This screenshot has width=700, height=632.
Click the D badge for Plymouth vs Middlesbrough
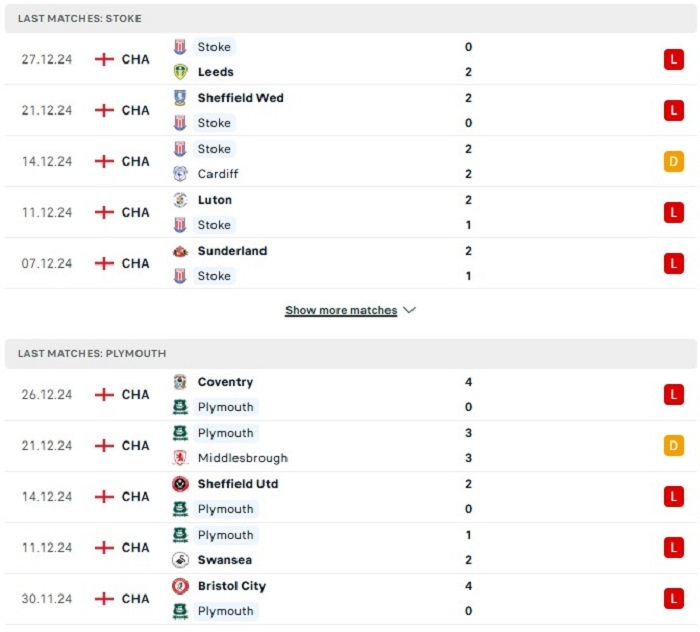(674, 445)
